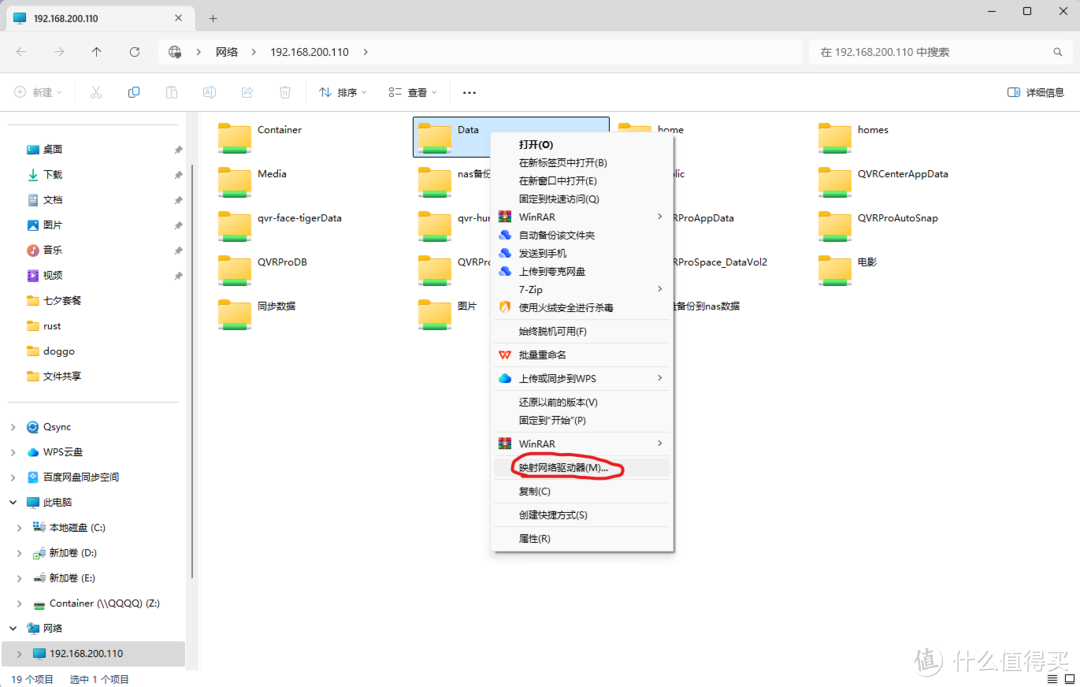The image size is (1080, 687).
Task: Choose 上传到夸克网盘
Action: [x=582, y=271]
